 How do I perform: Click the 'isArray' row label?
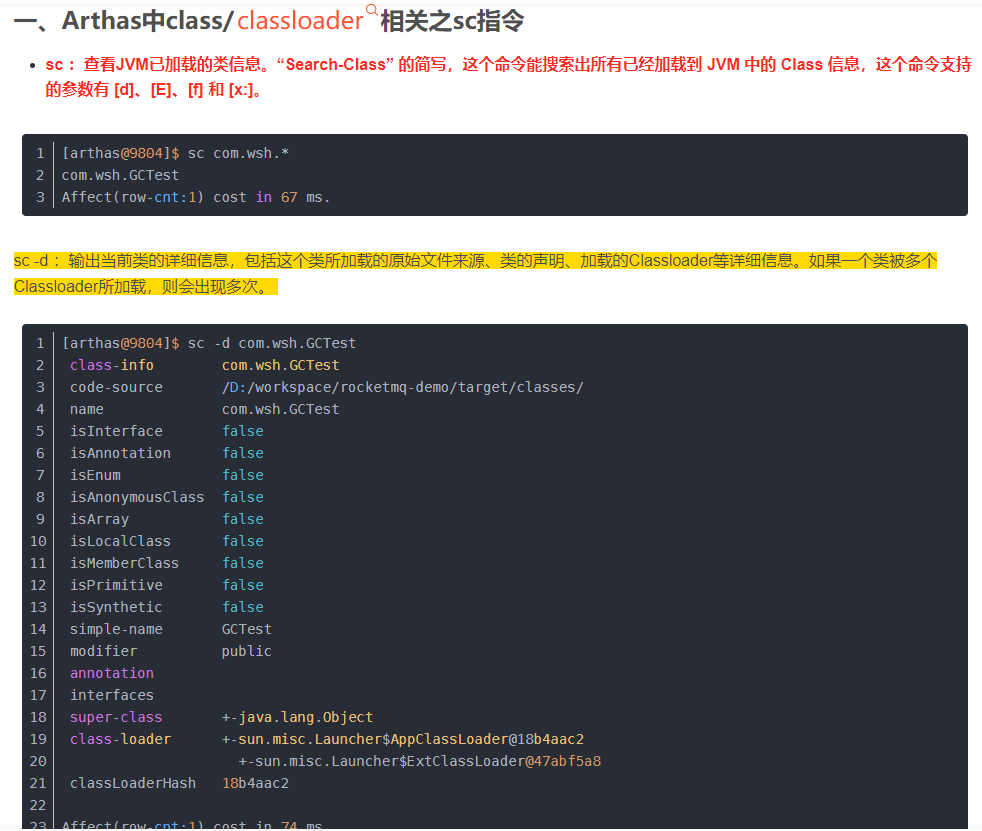click(x=99, y=519)
